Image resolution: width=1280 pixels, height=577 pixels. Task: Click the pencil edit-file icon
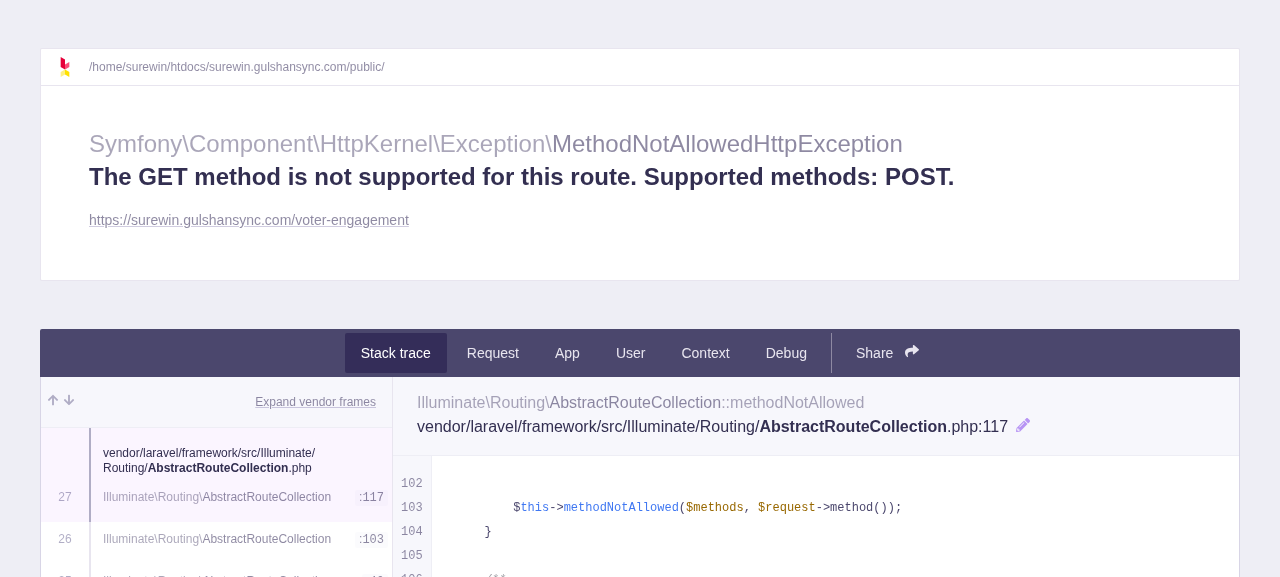(1023, 425)
